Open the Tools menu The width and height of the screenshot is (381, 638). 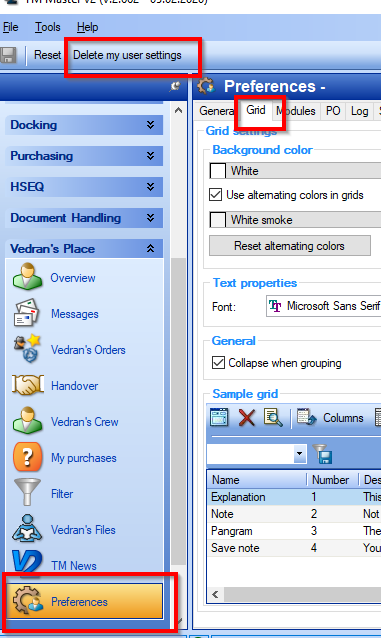click(48, 27)
